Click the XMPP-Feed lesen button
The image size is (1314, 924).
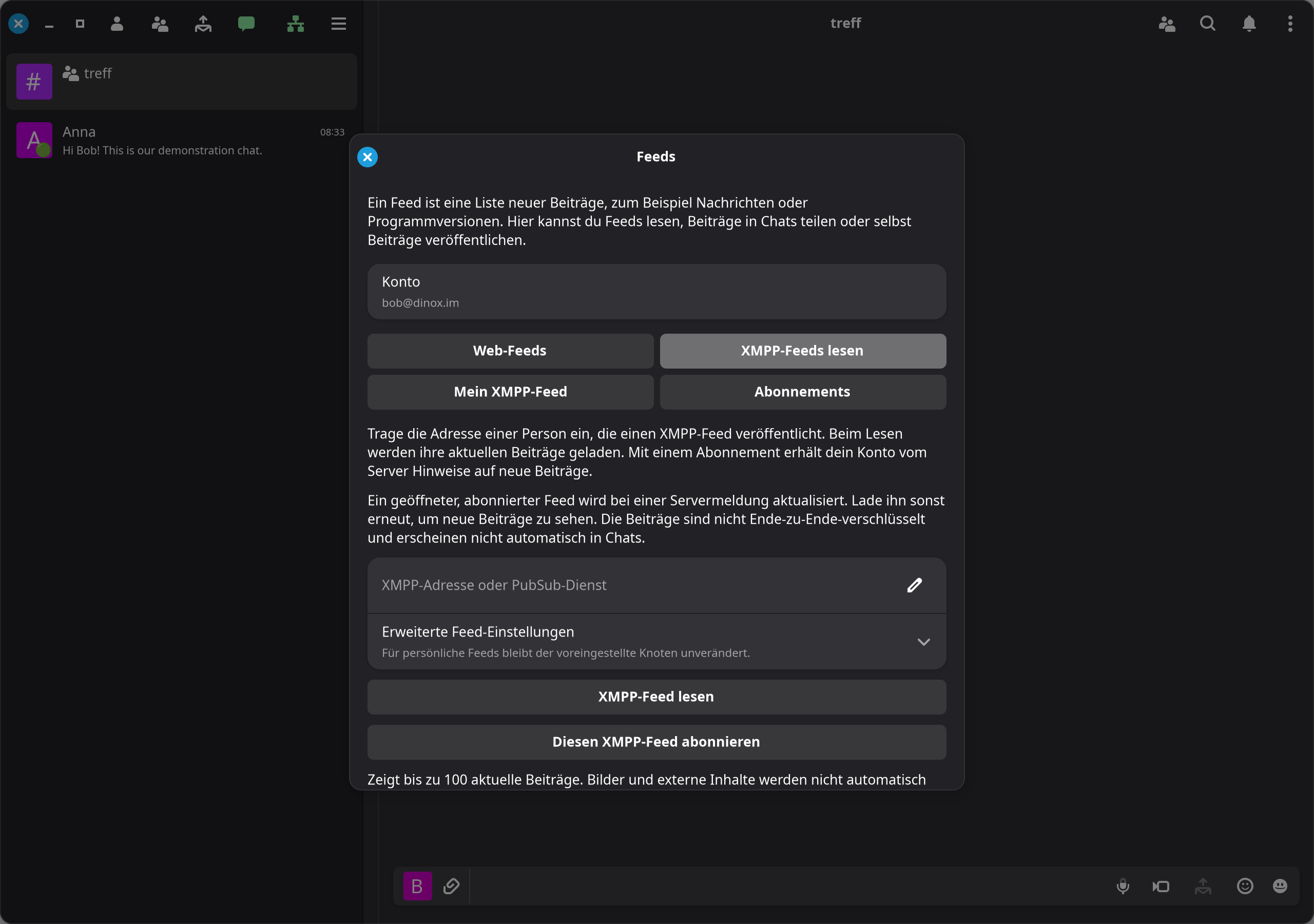click(656, 697)
